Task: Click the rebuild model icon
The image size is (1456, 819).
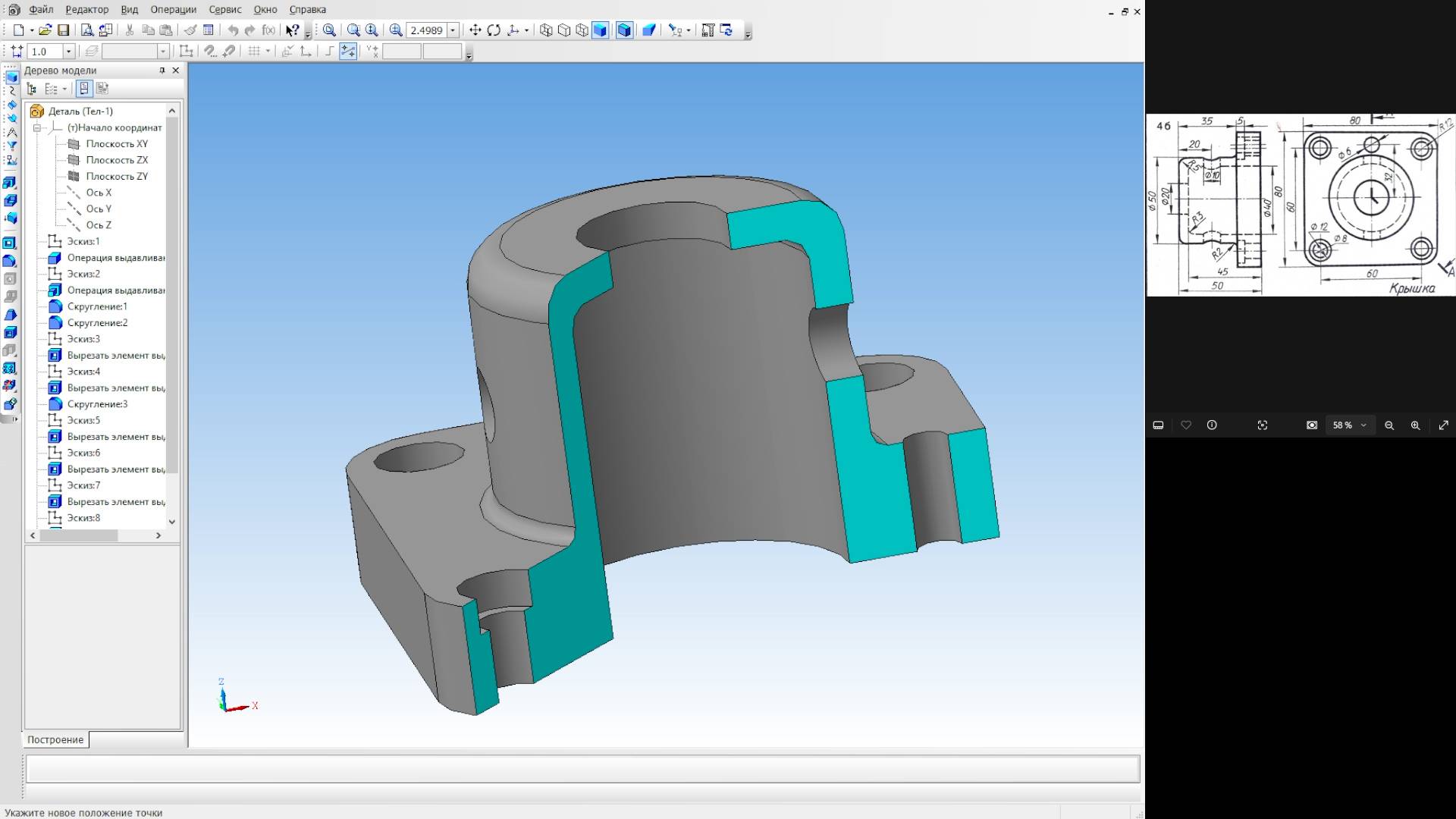Action: tap(726, 30)
